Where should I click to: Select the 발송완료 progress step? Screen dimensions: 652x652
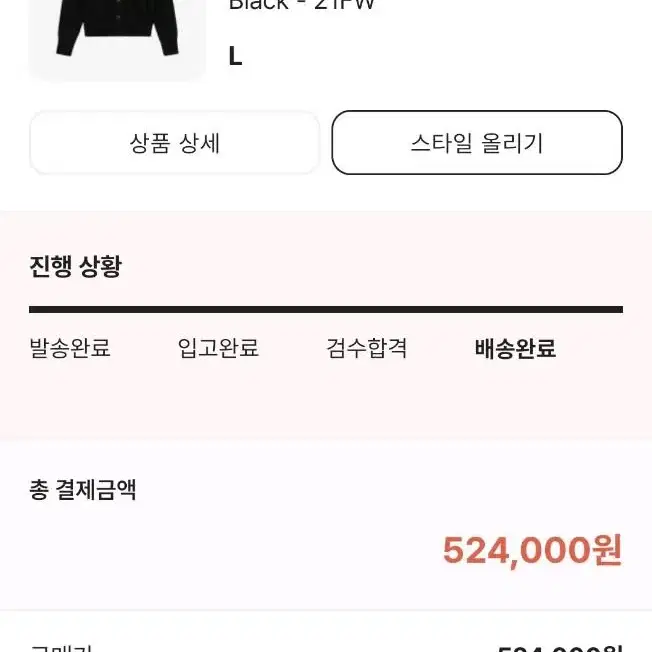(70, 348)
